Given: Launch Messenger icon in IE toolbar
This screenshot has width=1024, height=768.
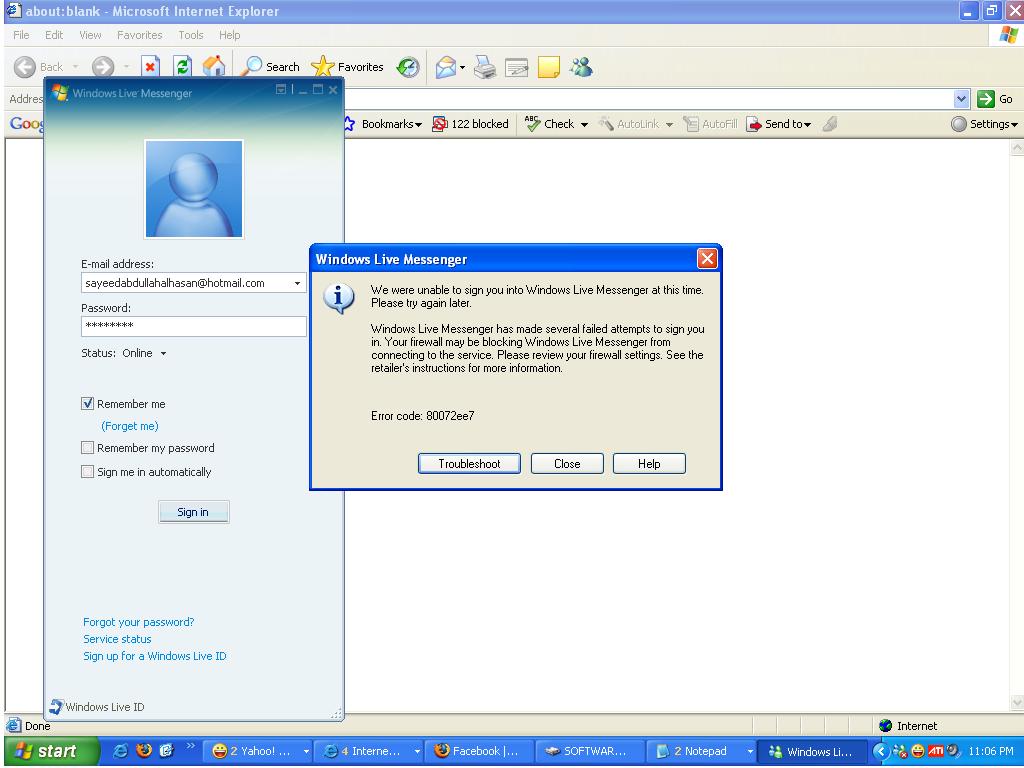Looking at the screenshot, I should pyautogui.click(x=581, y=67).
